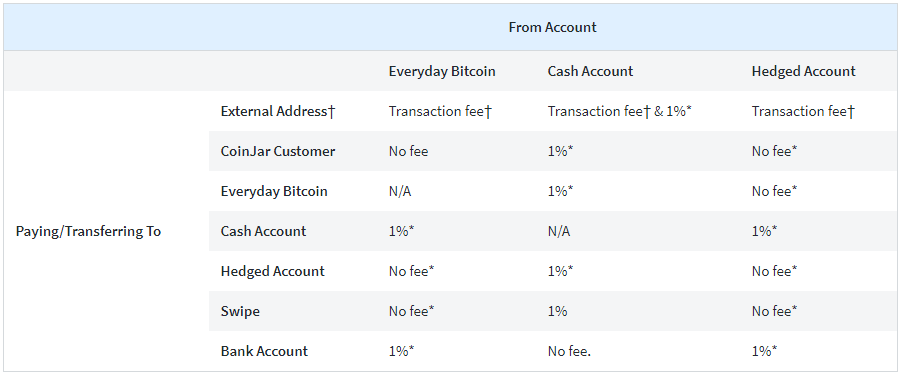Click the N/A cell in Cash Account row
This screenshot has height=374, width=900.
point(559,231)
